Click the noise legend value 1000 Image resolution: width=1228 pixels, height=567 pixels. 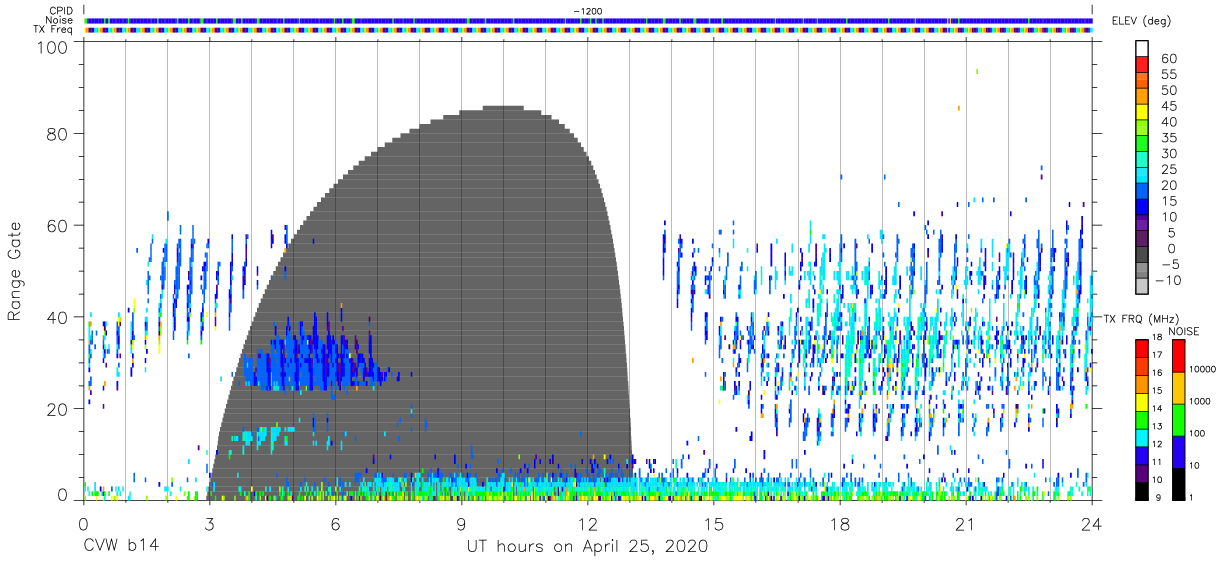tap(1200, 401)
